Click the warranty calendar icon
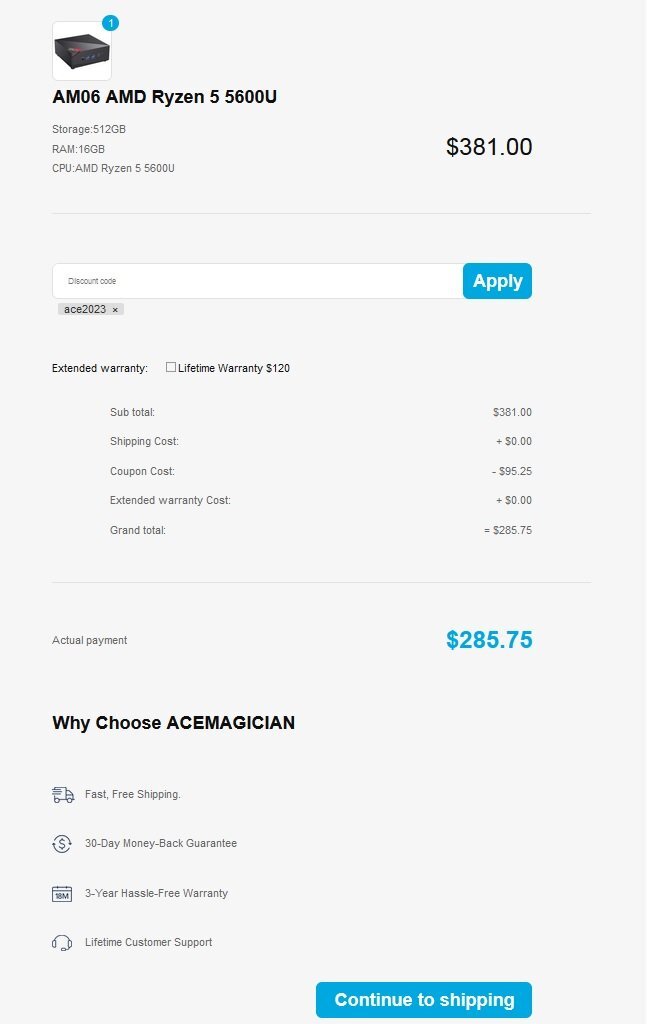The height and width of the screenshot is (1024, 647). coord(62,894)
